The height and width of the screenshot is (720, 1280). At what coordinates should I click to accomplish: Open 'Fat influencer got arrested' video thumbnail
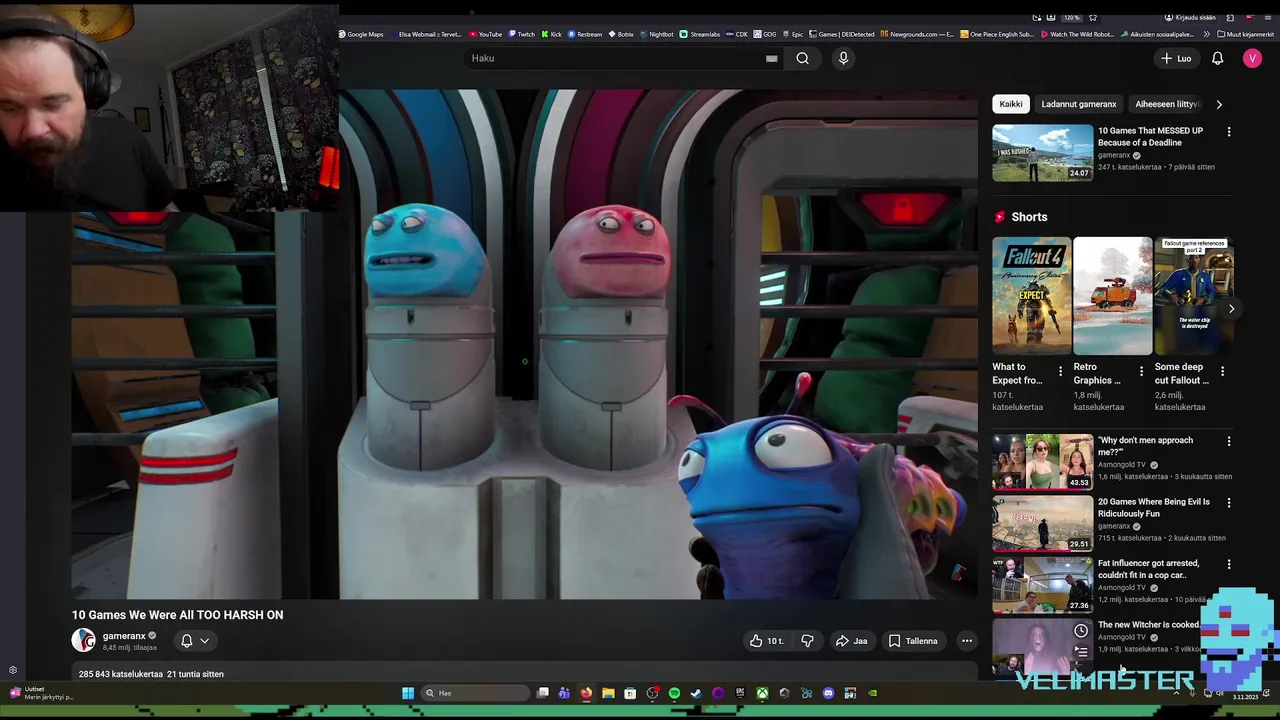pyautogui.click(x=1042, y=584)
